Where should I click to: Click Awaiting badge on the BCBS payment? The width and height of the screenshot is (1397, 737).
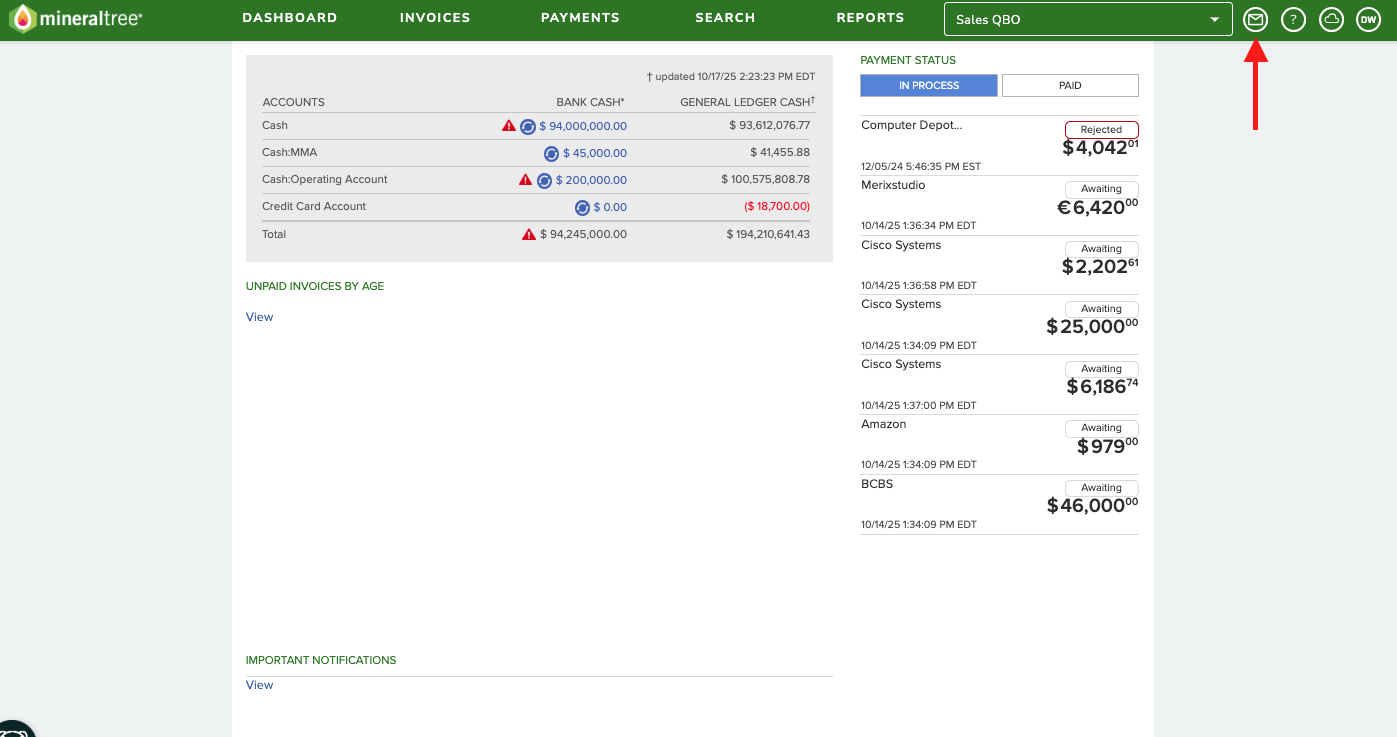[1101, 488]
